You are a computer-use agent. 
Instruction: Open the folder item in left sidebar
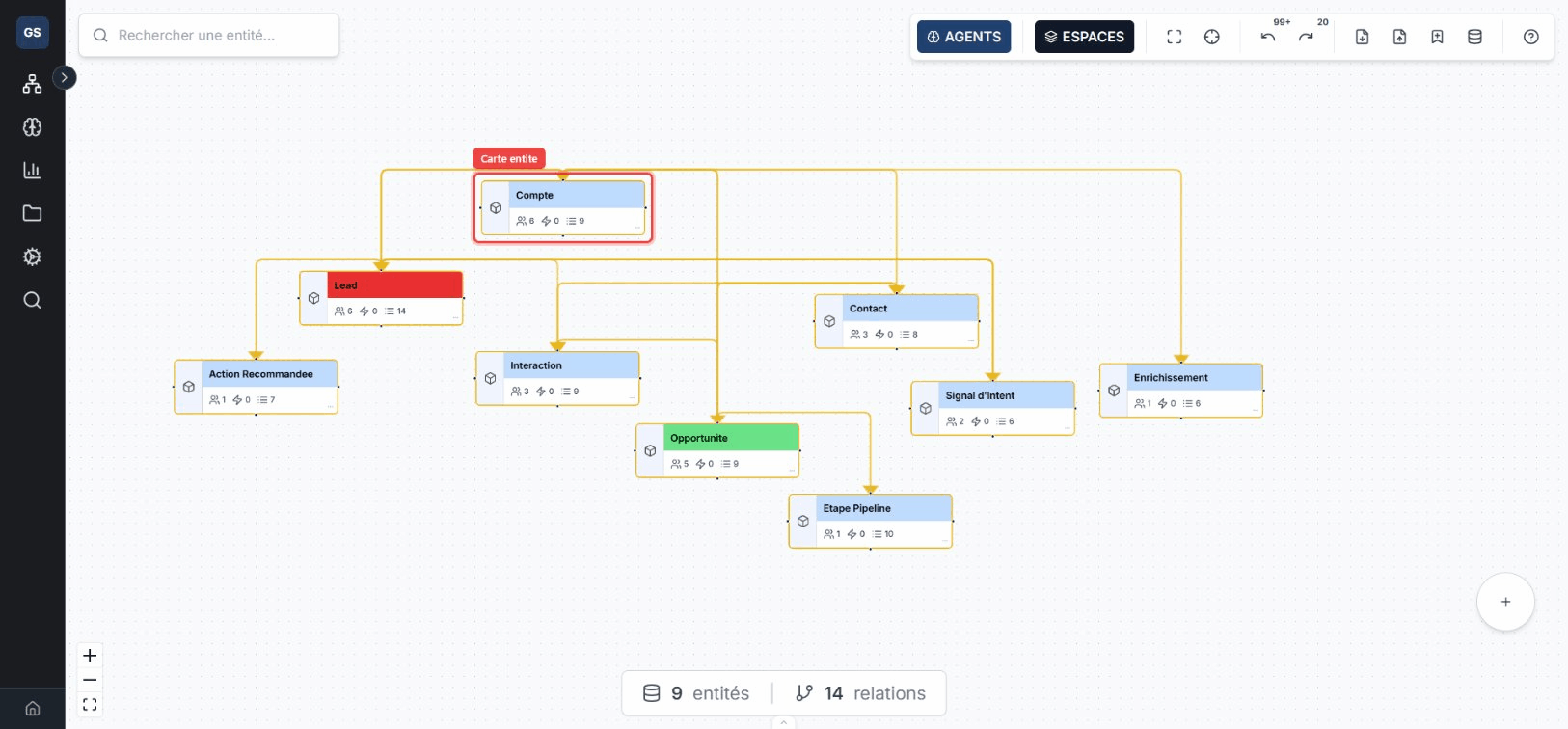click(x=32, y=213)
